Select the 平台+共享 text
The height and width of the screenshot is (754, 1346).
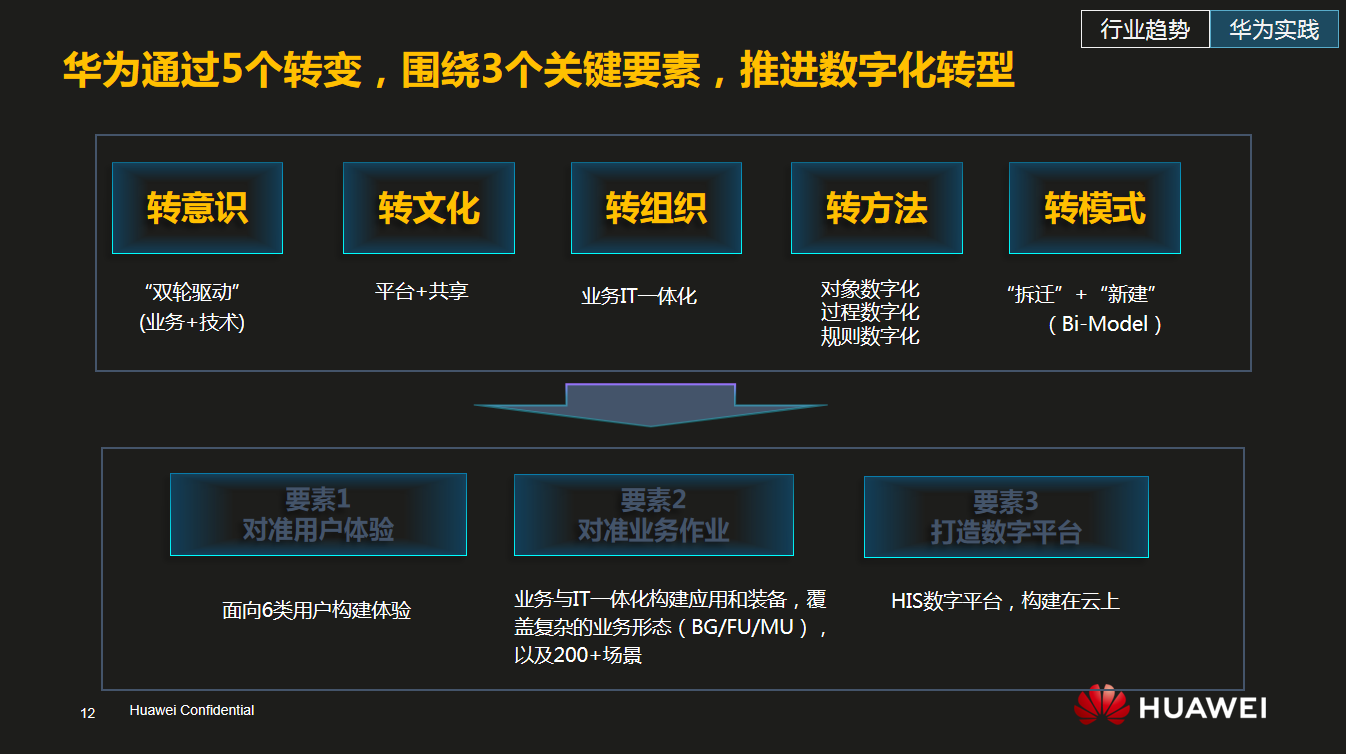pyautogui.click(x=421, y=291)
